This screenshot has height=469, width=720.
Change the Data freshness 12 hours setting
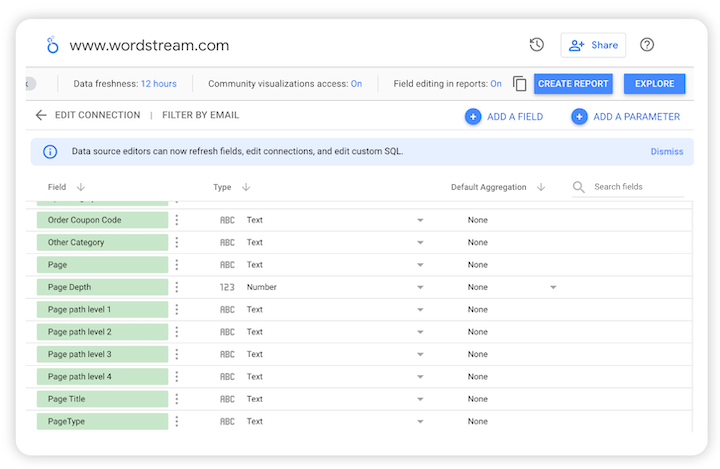point(158,84)
